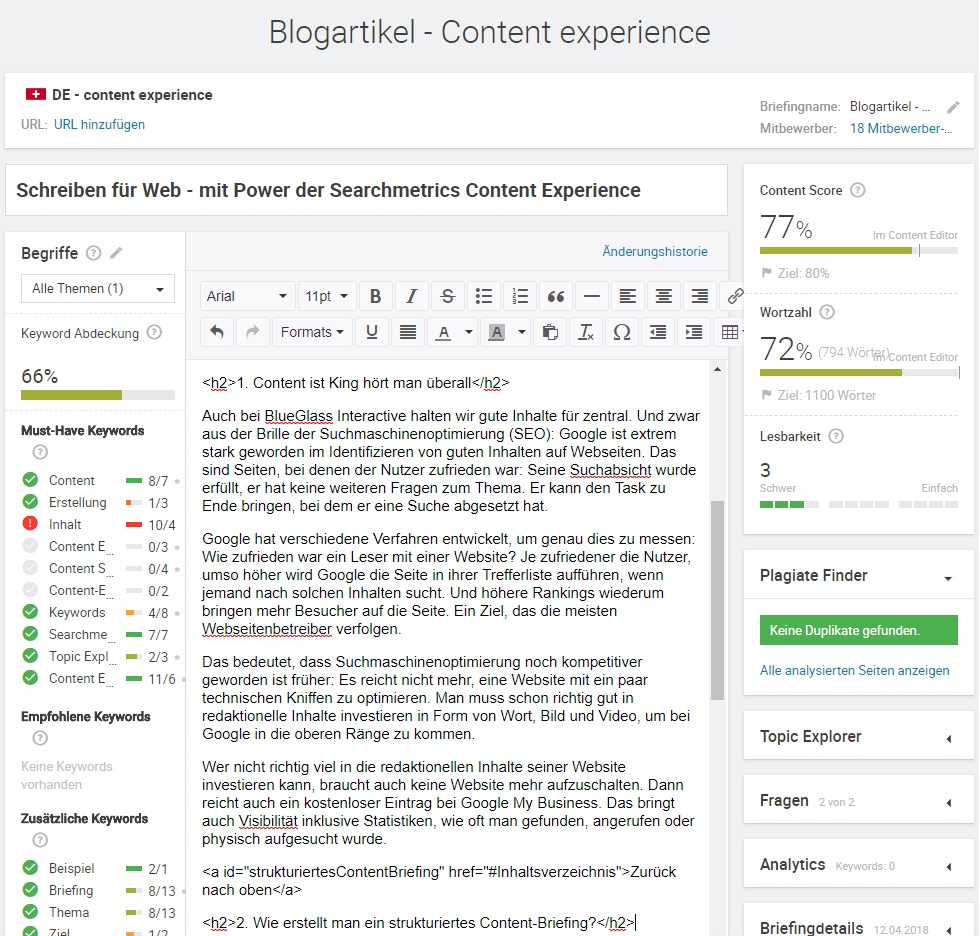This screenshot has height=936, width=980.
Task: Click the clear formatting icon
Action: [586, 332]
